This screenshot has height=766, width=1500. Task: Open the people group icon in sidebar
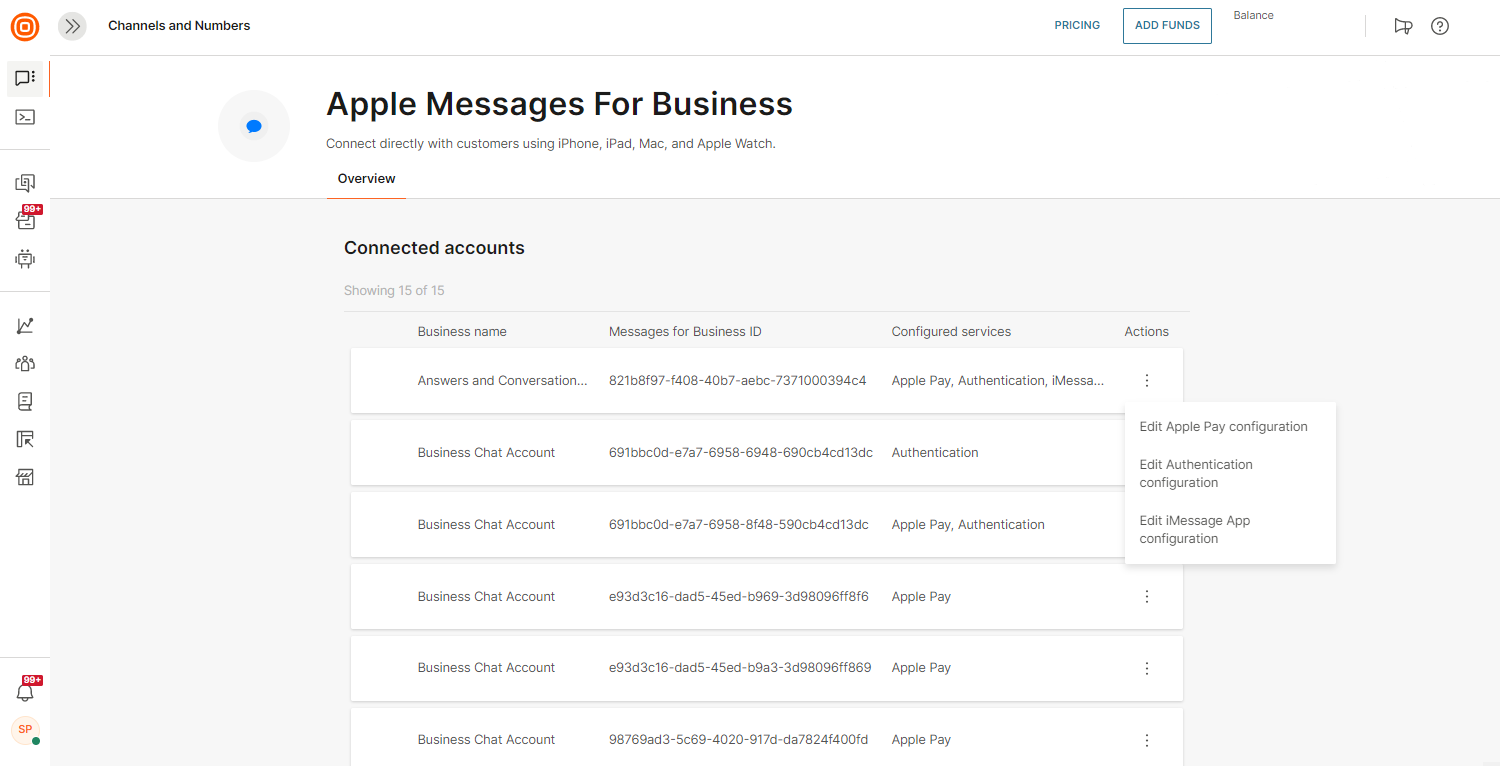25,364
